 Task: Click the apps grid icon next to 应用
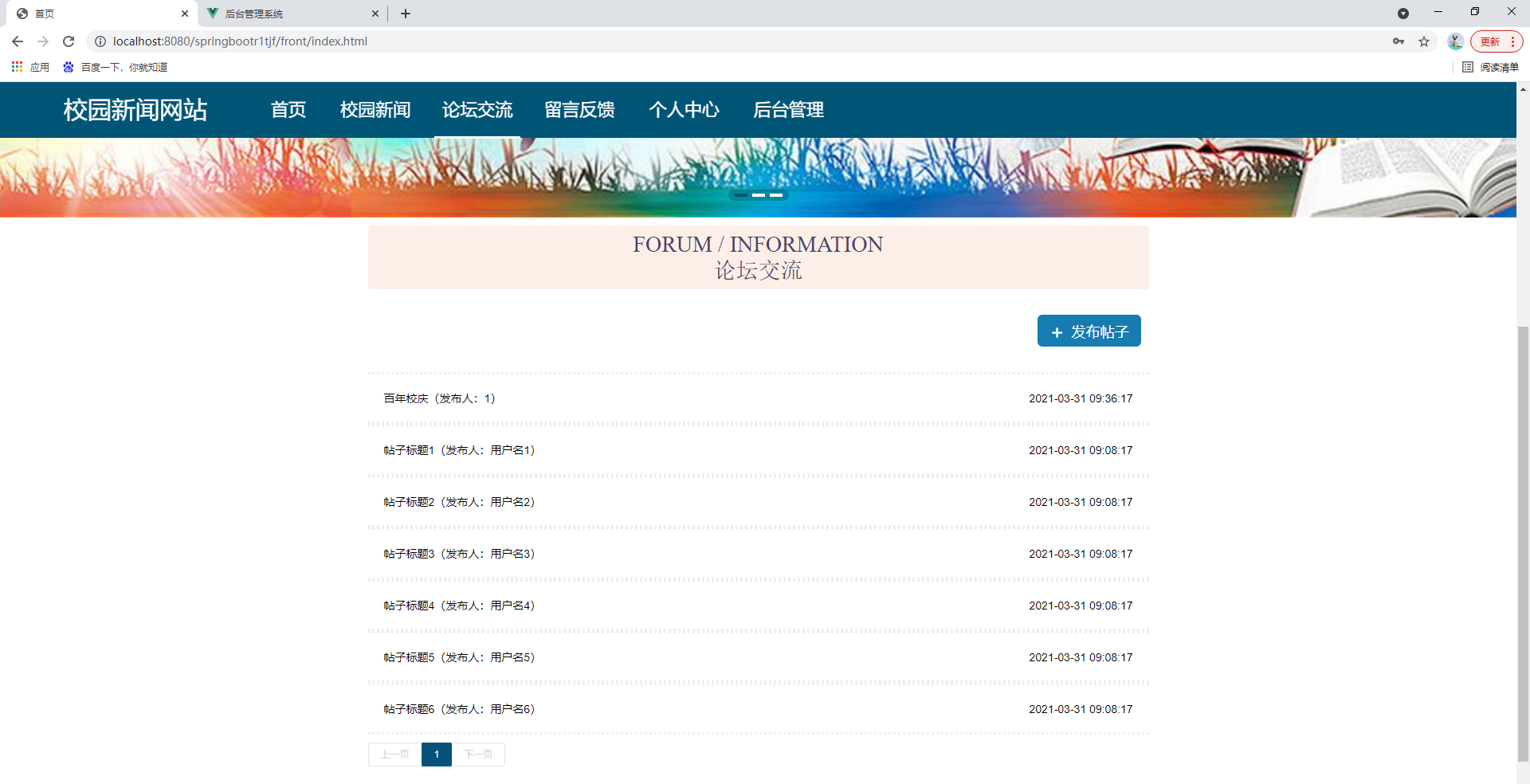click(17, 67)
